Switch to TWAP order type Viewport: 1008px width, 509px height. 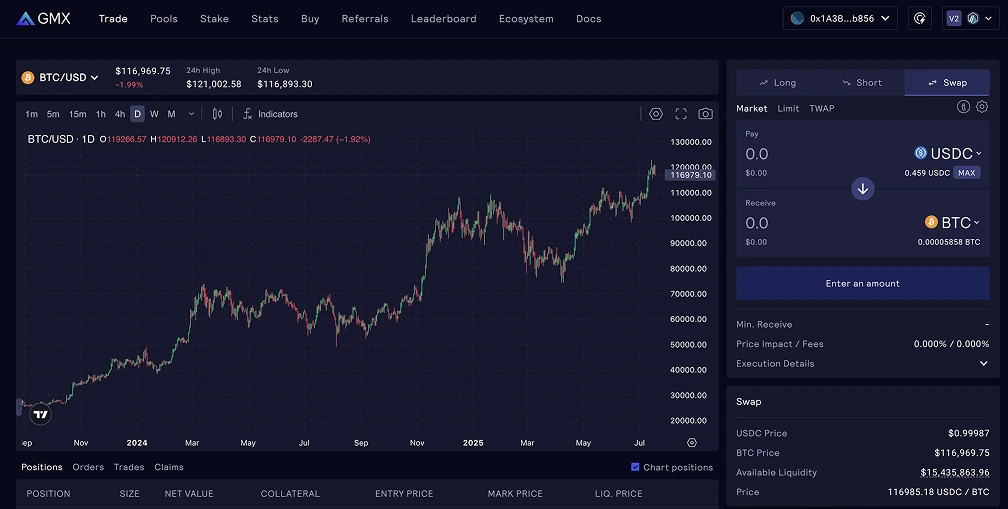(822, 109)
